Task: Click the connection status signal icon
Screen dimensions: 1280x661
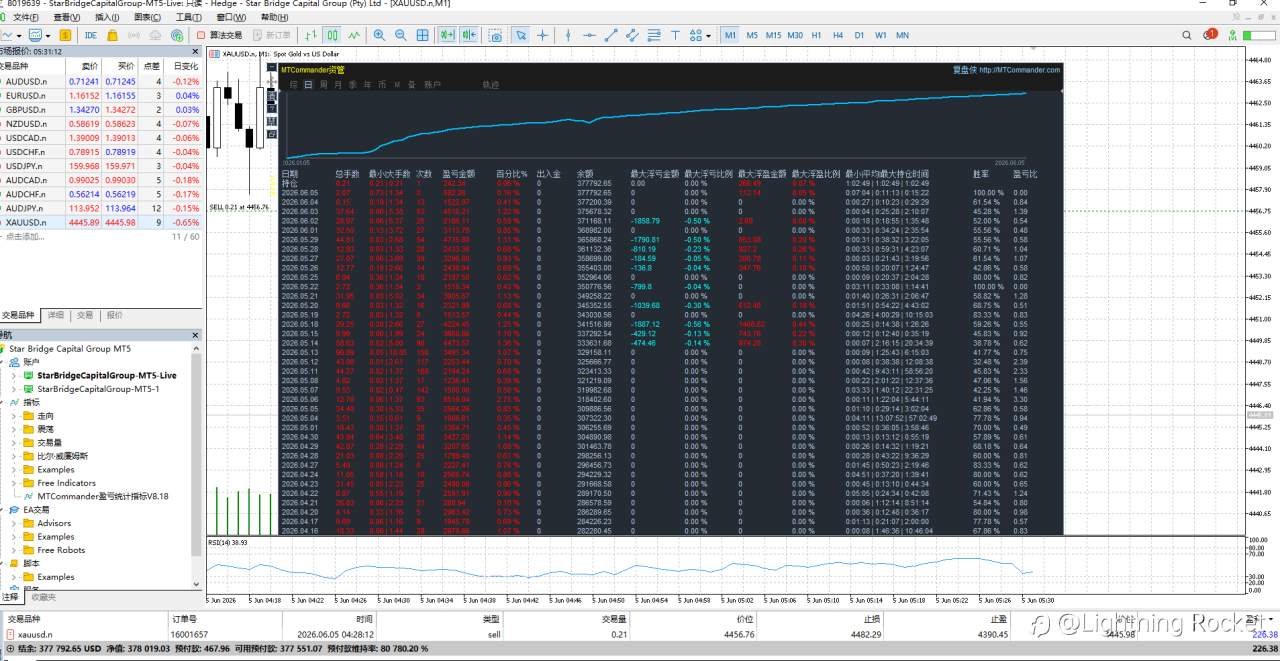Action: click(x=1233, y=35)
